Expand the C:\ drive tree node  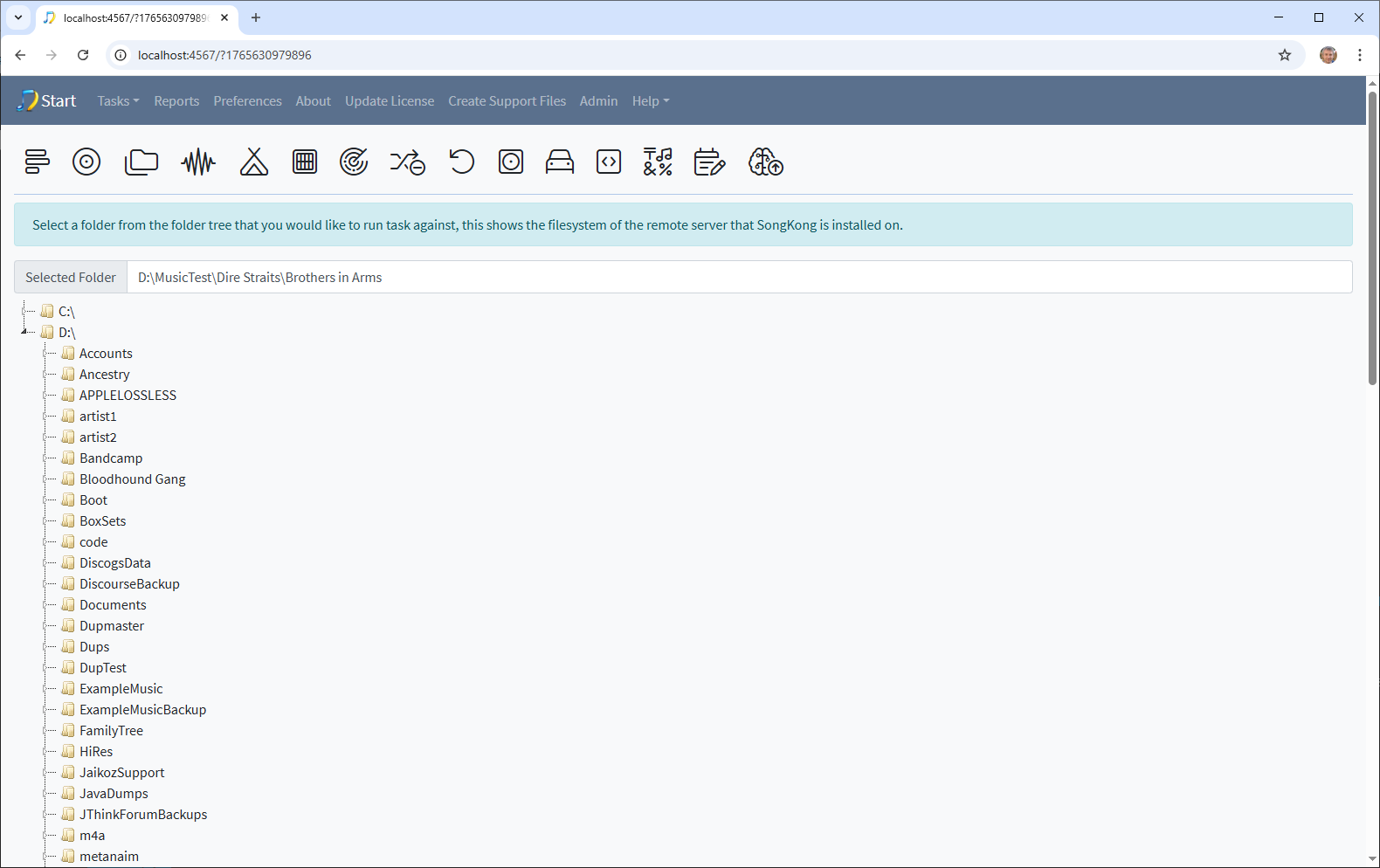pyautogui.click(x=24, y=311)
